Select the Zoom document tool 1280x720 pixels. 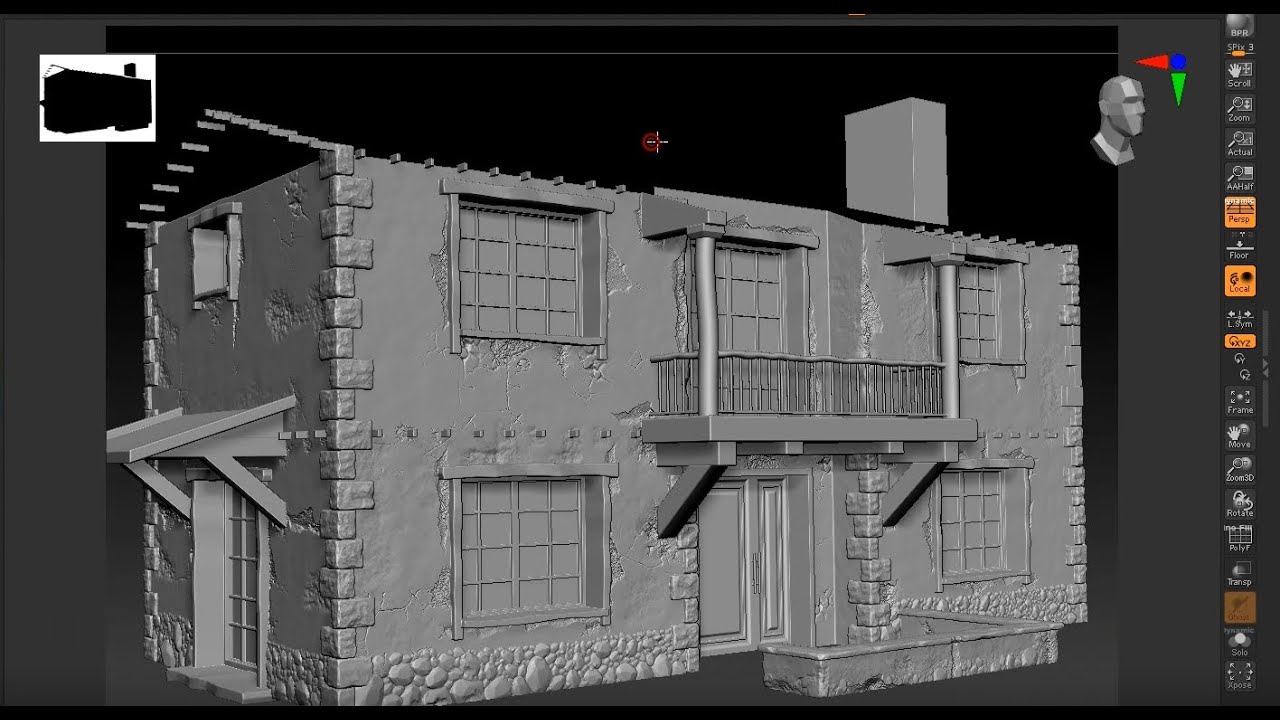pyautogui.click(x=1240, y=109)
